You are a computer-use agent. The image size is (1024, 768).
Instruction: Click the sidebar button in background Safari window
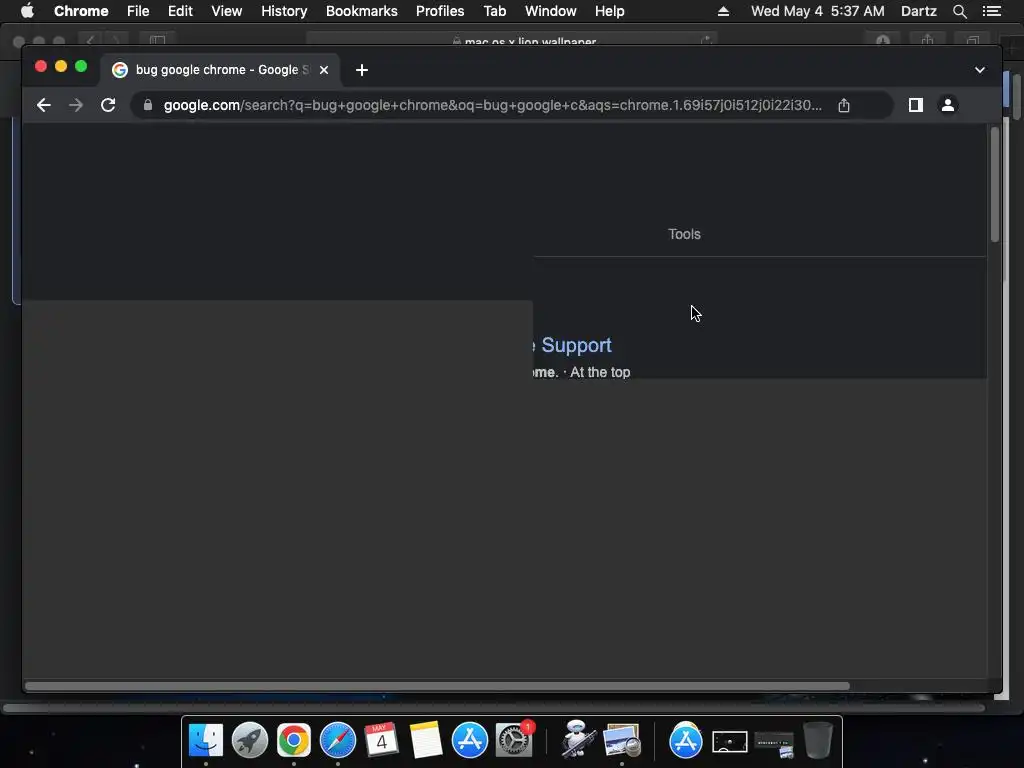[157, 40]
